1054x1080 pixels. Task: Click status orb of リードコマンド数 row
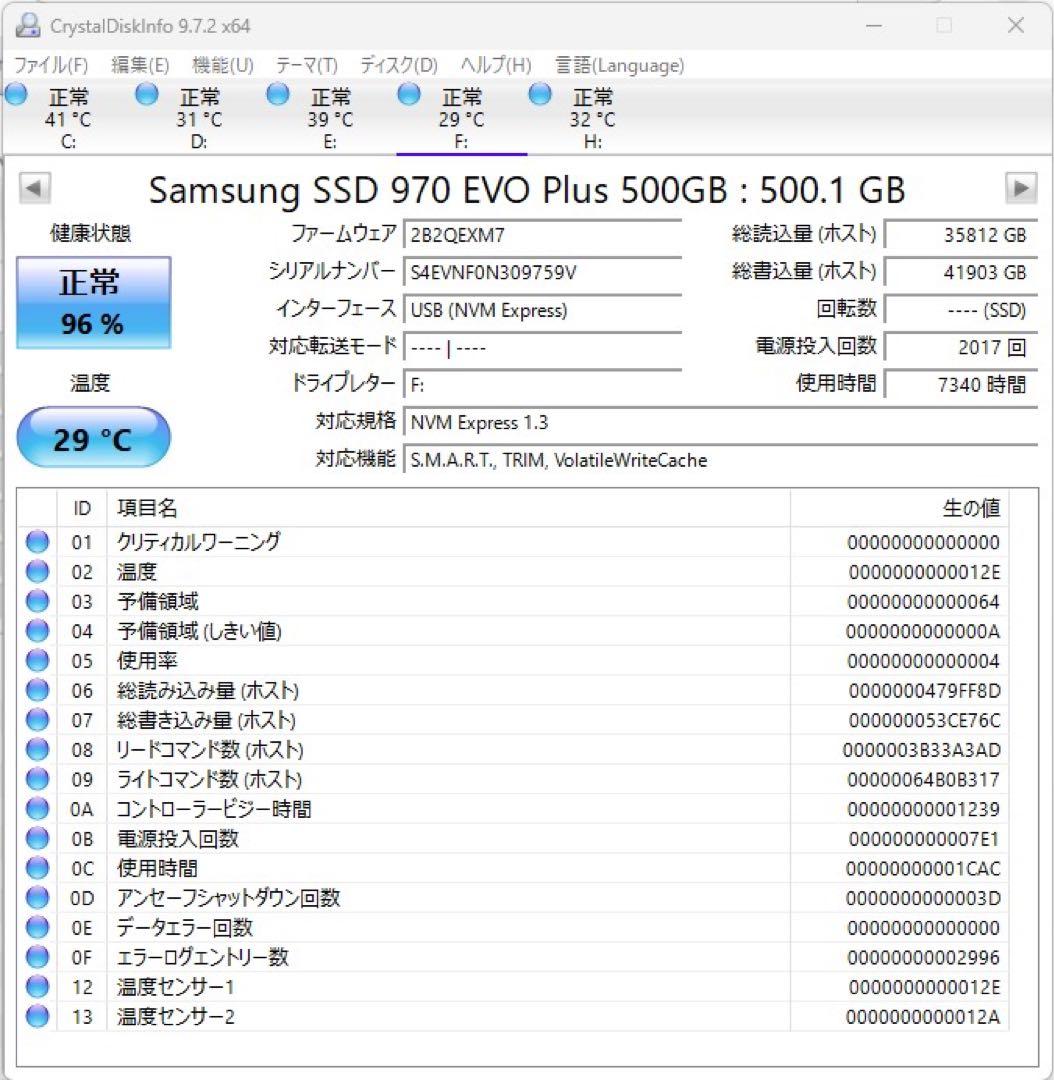tap(37, 749)
